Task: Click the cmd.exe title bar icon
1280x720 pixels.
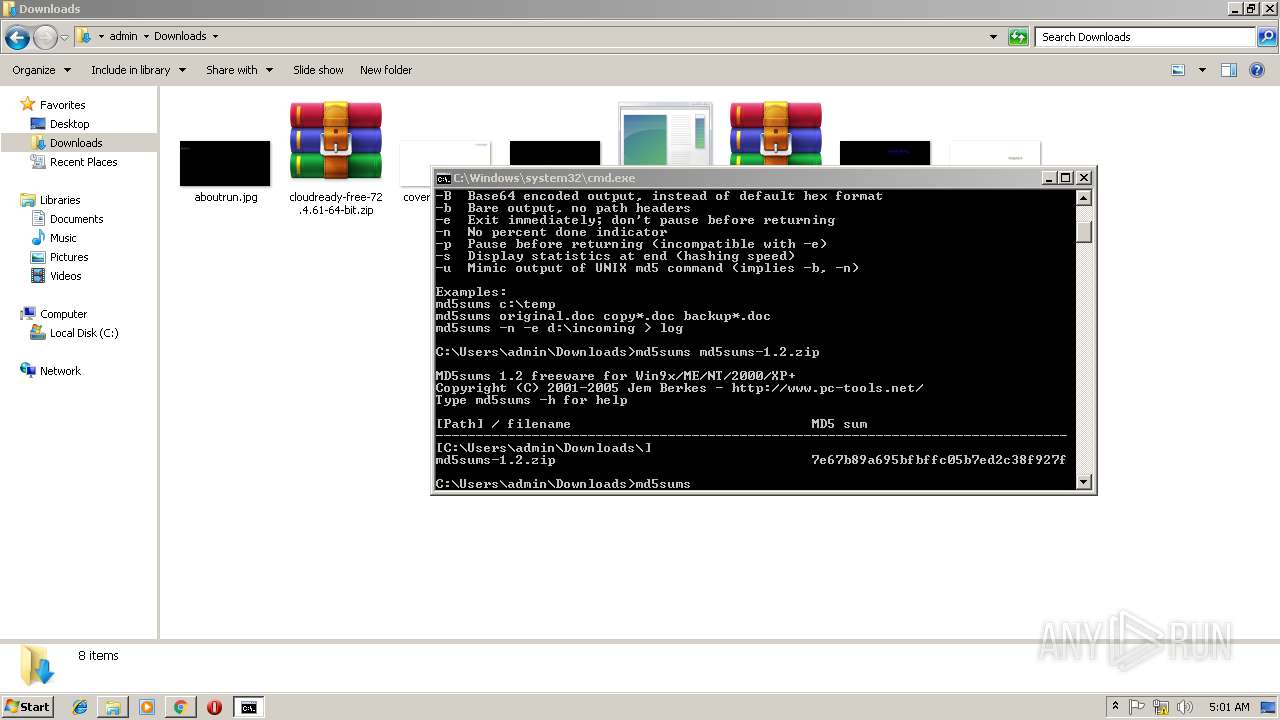Action: tap(443, 178)
